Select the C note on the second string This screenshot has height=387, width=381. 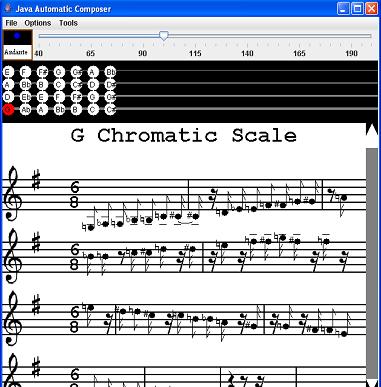coord(59,85)
